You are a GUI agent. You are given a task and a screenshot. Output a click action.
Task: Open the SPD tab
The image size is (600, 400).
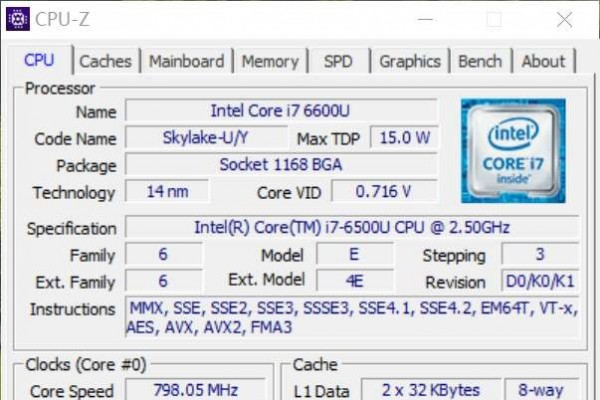pos(338,61)
